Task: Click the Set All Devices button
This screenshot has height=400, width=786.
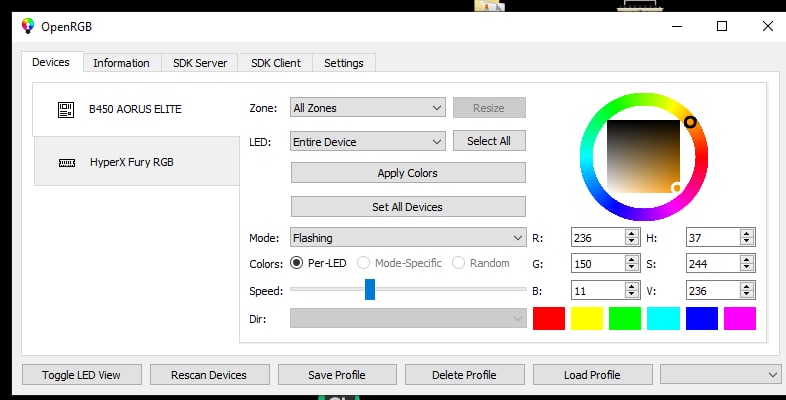Action: [x=408, y=207]
